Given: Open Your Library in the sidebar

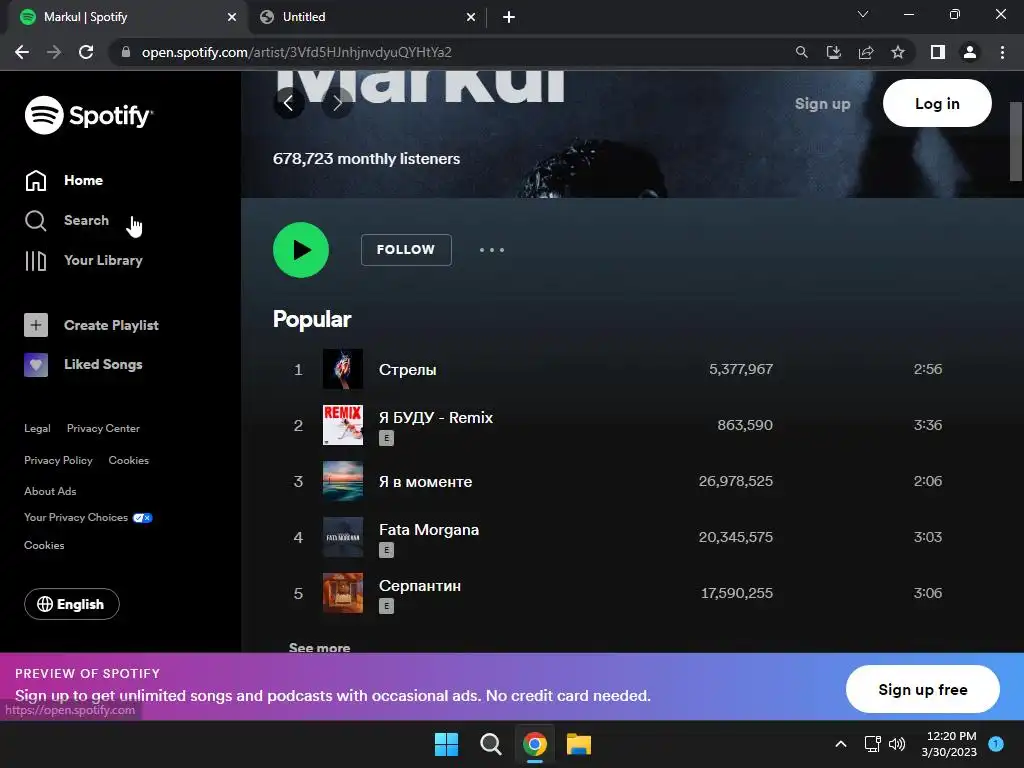Looking at the screenshot, I should (x=84, y=261).
